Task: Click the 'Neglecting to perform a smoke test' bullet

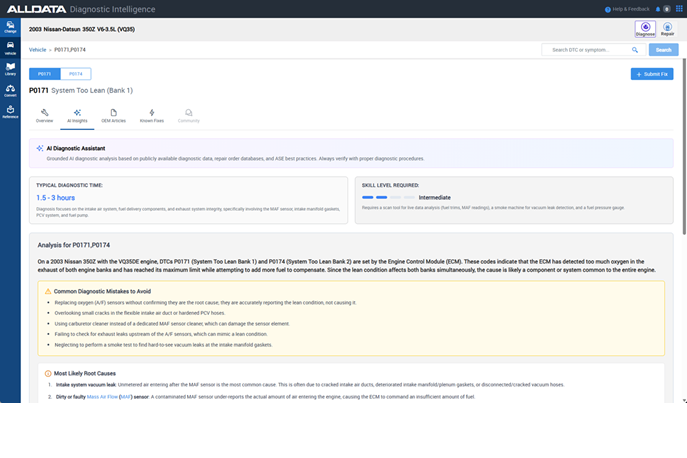Action: pyautogui.click(x=163, y=345)
